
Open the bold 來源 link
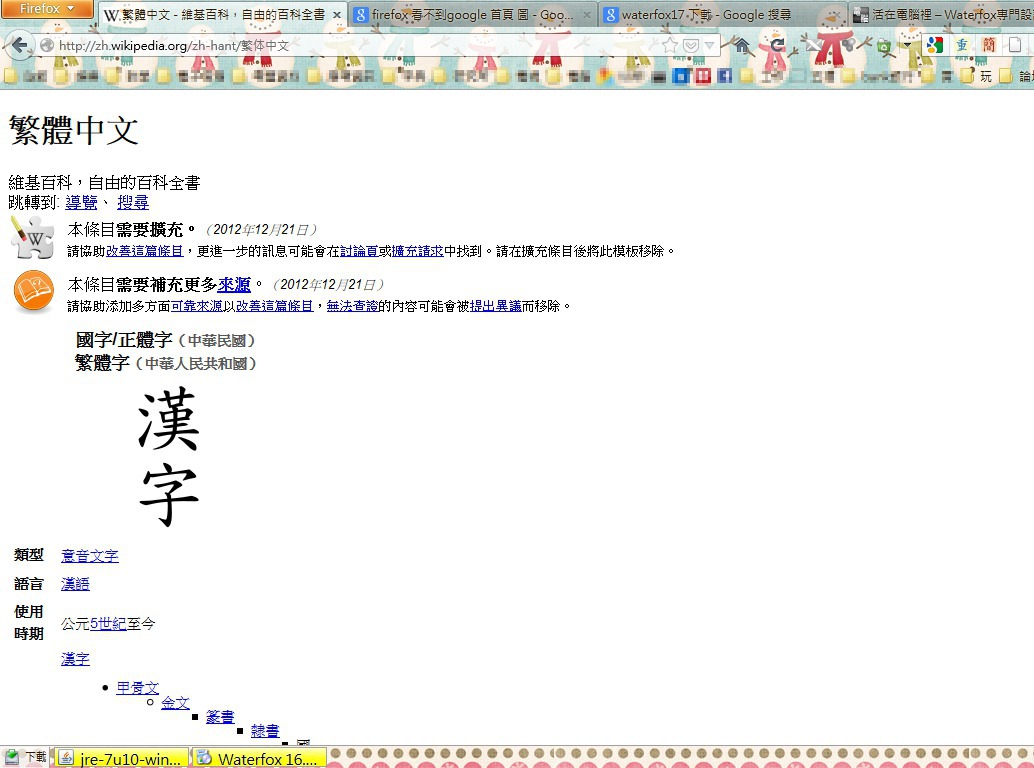234,285
